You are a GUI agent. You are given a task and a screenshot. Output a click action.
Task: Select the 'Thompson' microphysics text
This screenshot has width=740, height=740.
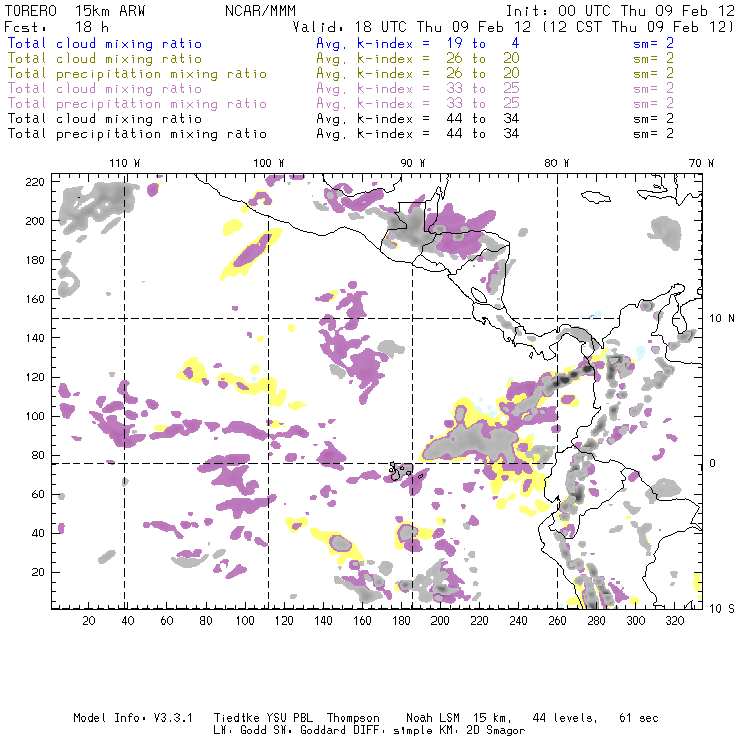pyautogui.click(x=353, y=718)
